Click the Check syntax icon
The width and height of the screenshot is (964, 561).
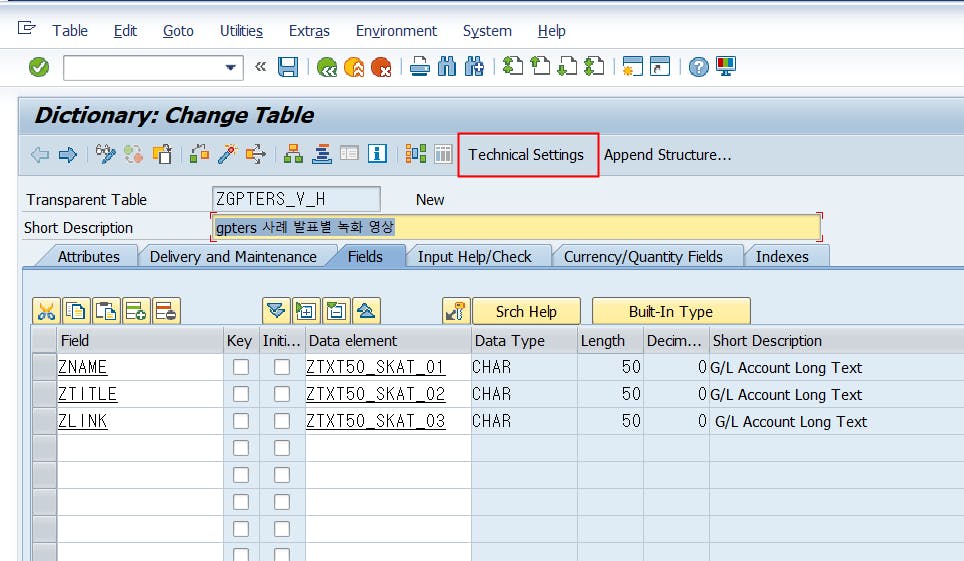coord(199,154)
